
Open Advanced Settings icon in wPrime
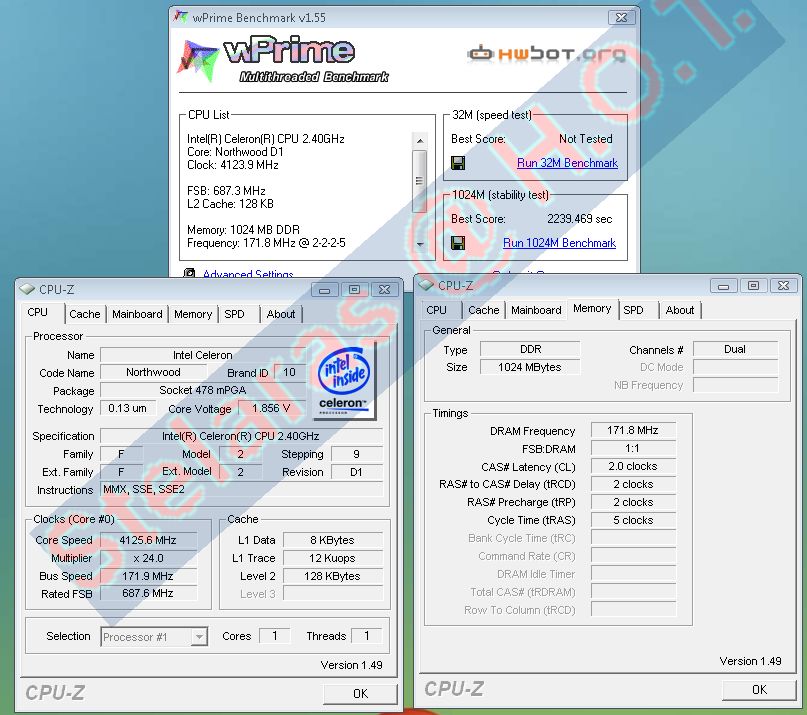click(x=189, y=273)
